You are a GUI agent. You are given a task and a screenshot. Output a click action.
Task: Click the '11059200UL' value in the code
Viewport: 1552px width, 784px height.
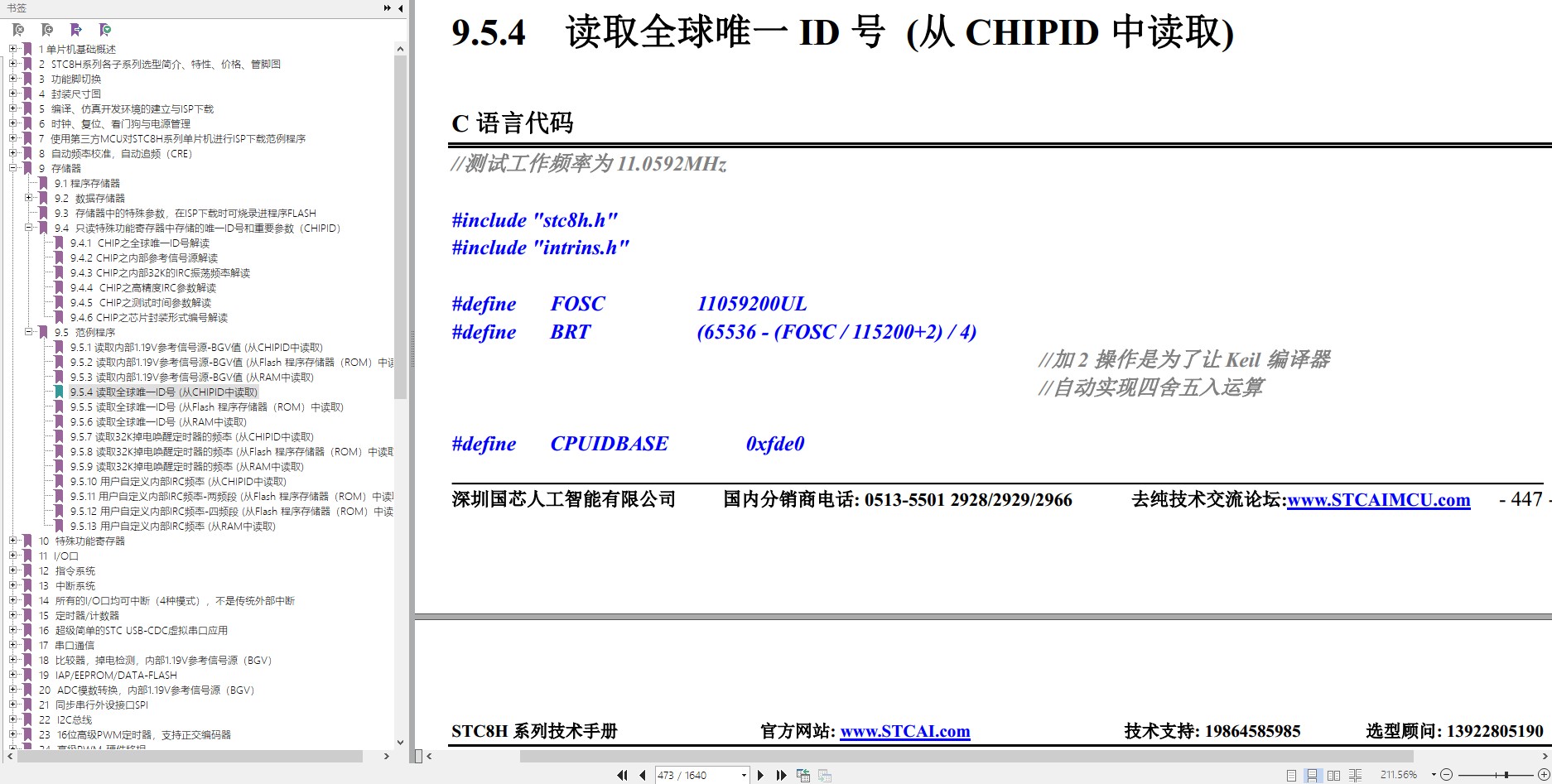(752, 304)
